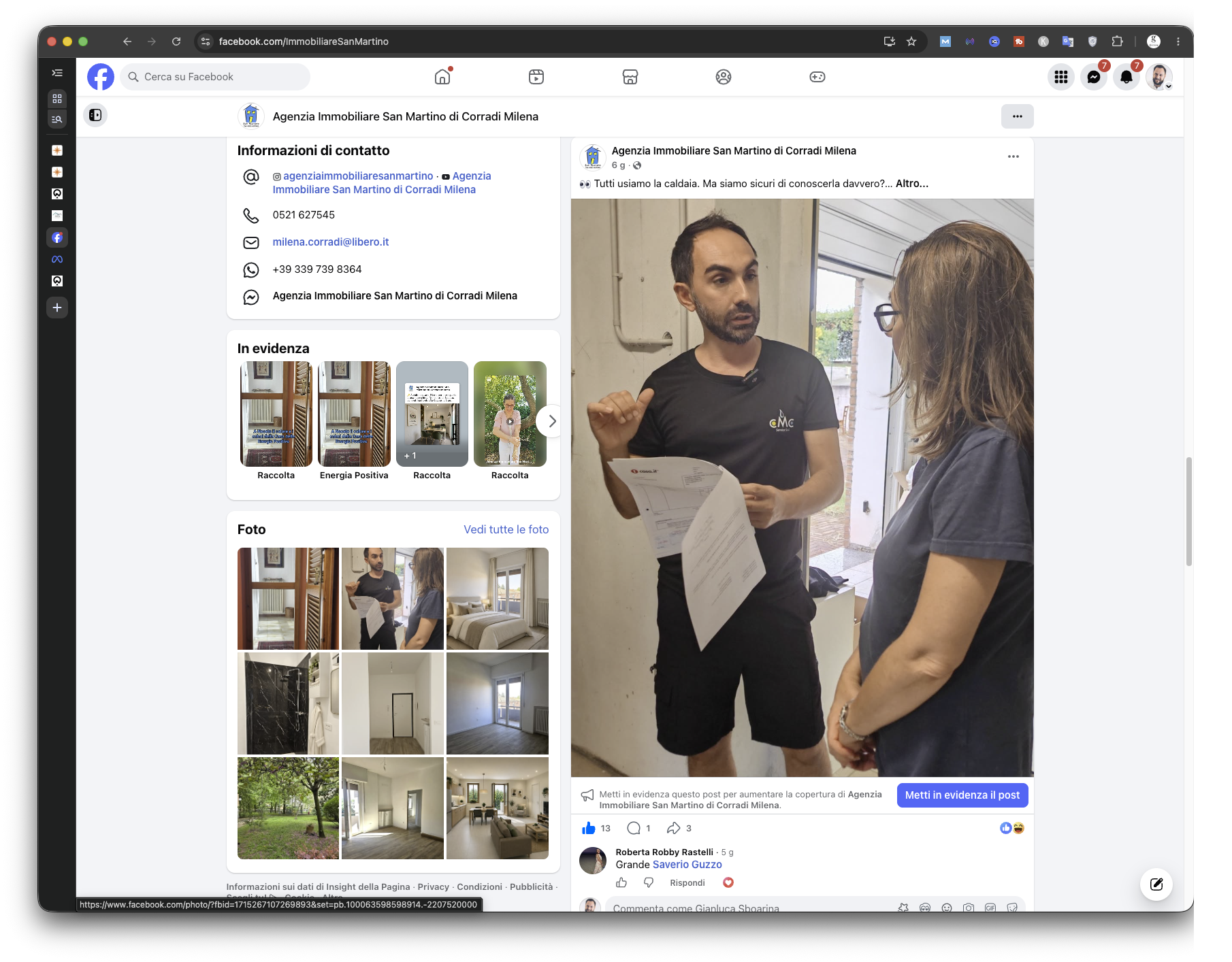Click the address bar URL

click(304, 42)
